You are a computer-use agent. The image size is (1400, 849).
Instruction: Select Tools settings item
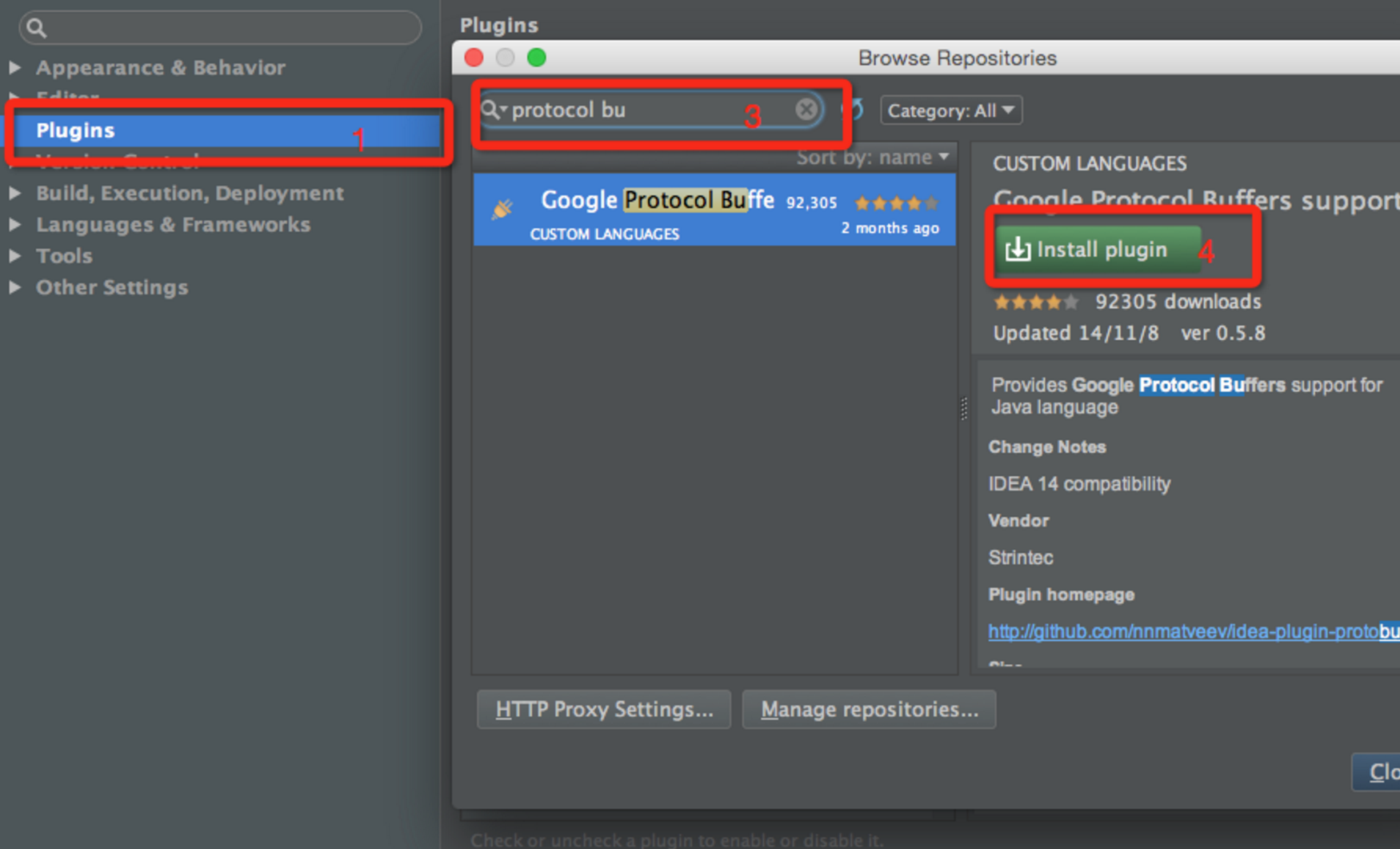[64, 256]
